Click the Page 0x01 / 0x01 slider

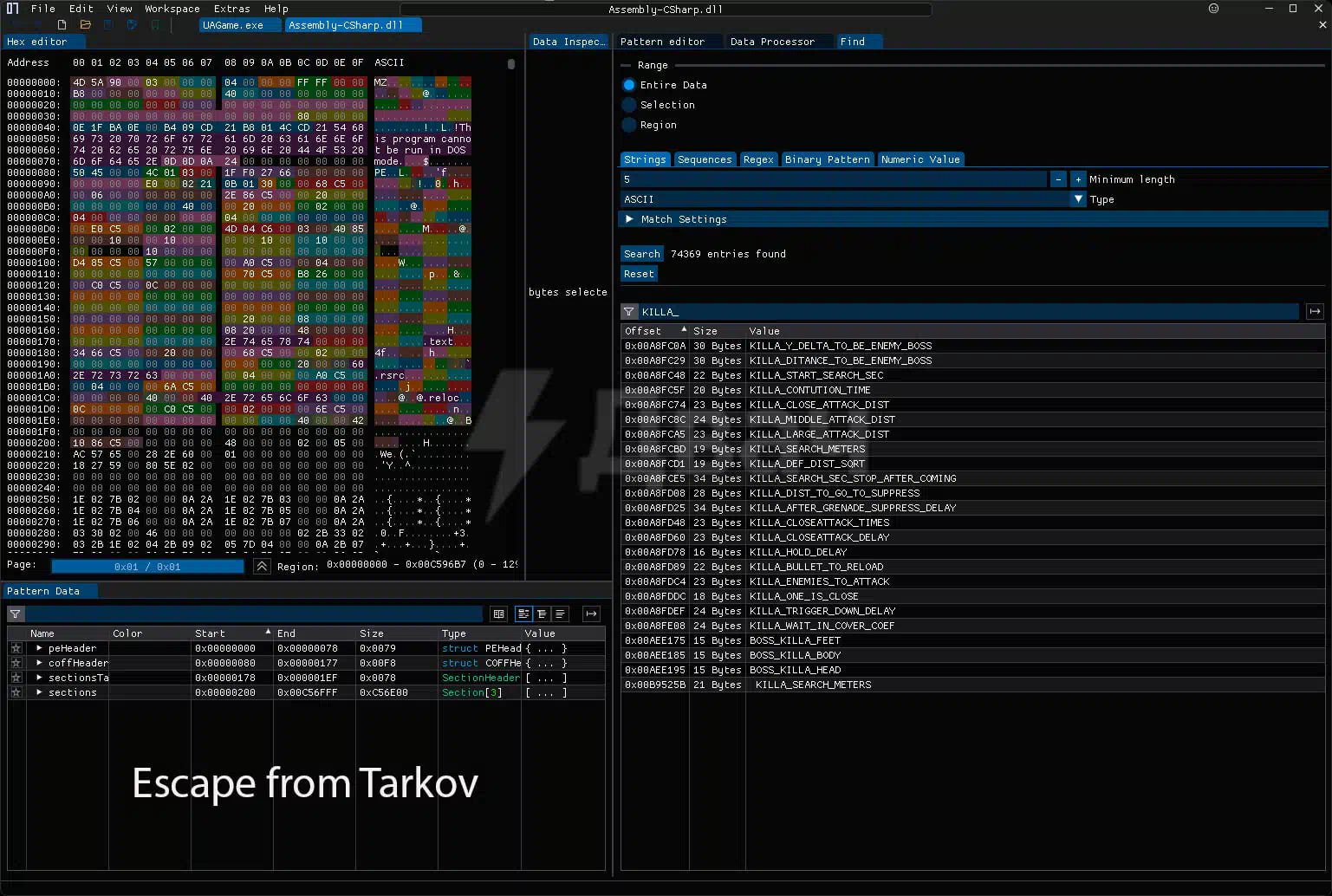147,567
